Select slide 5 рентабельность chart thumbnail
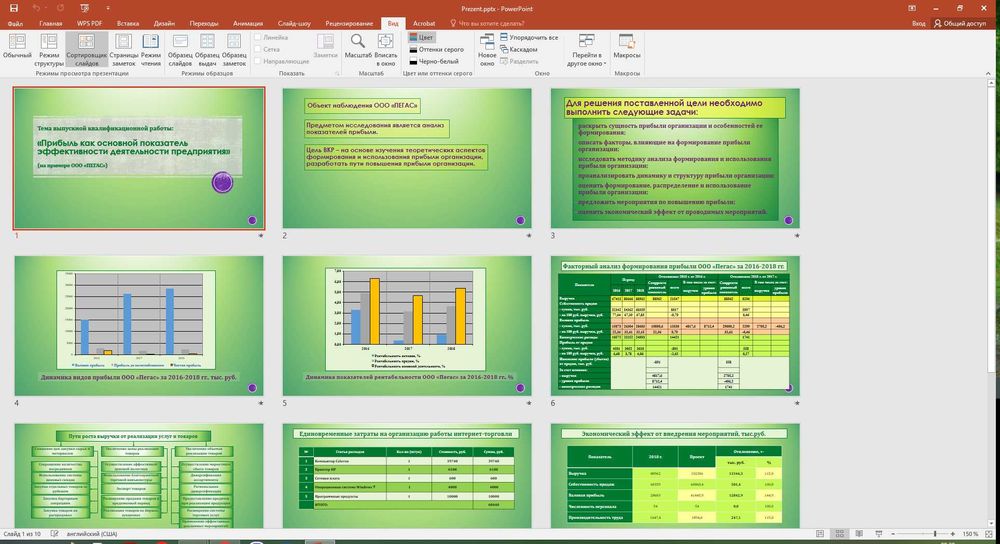This screenshot has height=544, width=1000. point(407,325)
